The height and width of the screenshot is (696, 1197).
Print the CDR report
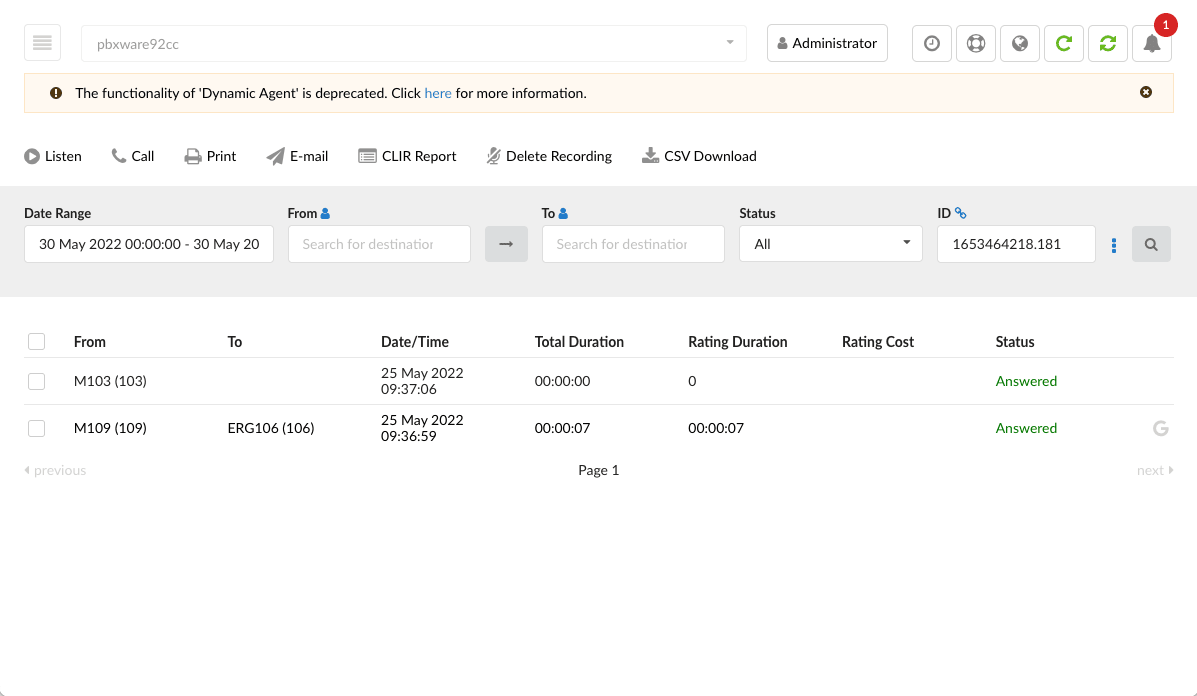point(210,156)
